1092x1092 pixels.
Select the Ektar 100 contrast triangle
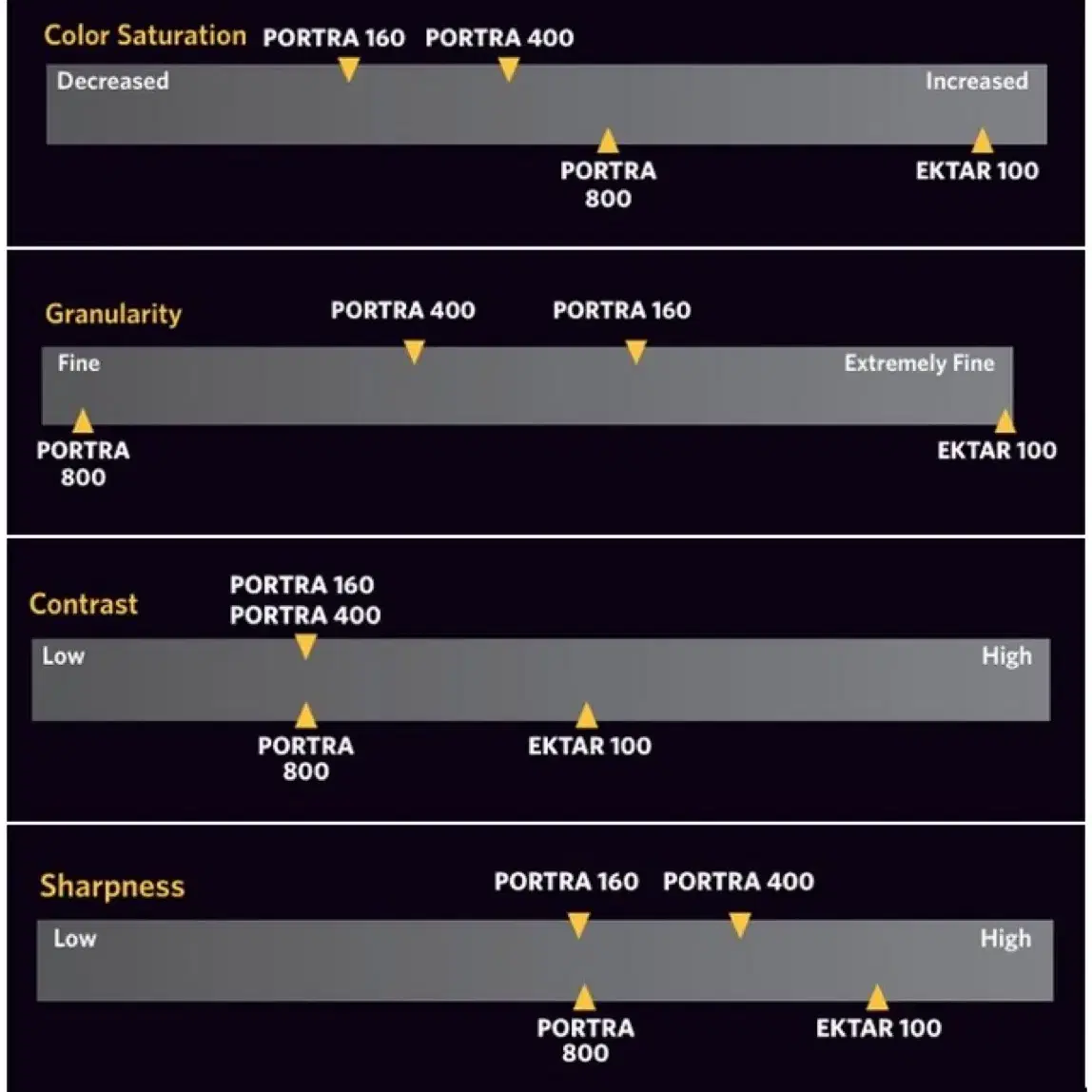click(586, 715)
